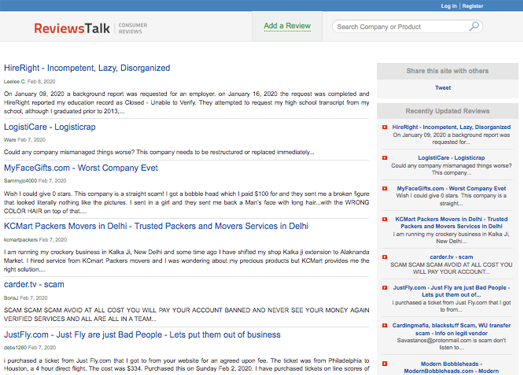Click author name Ware
The image size is (523, 375).
[x=10, y=140]
